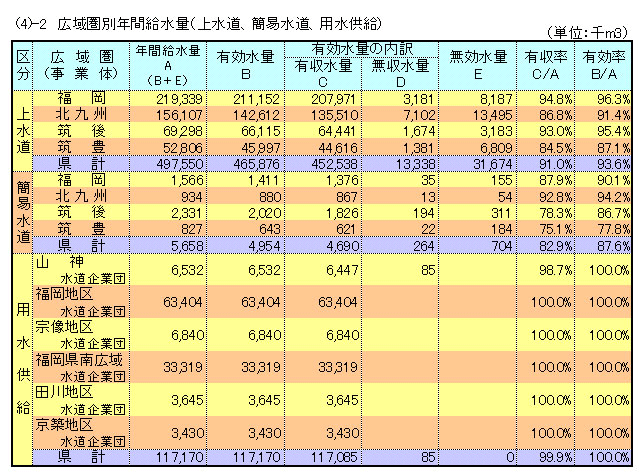Viewport: 643px width, 472px height.
Task: Click value 69,298
Action: 182,131
